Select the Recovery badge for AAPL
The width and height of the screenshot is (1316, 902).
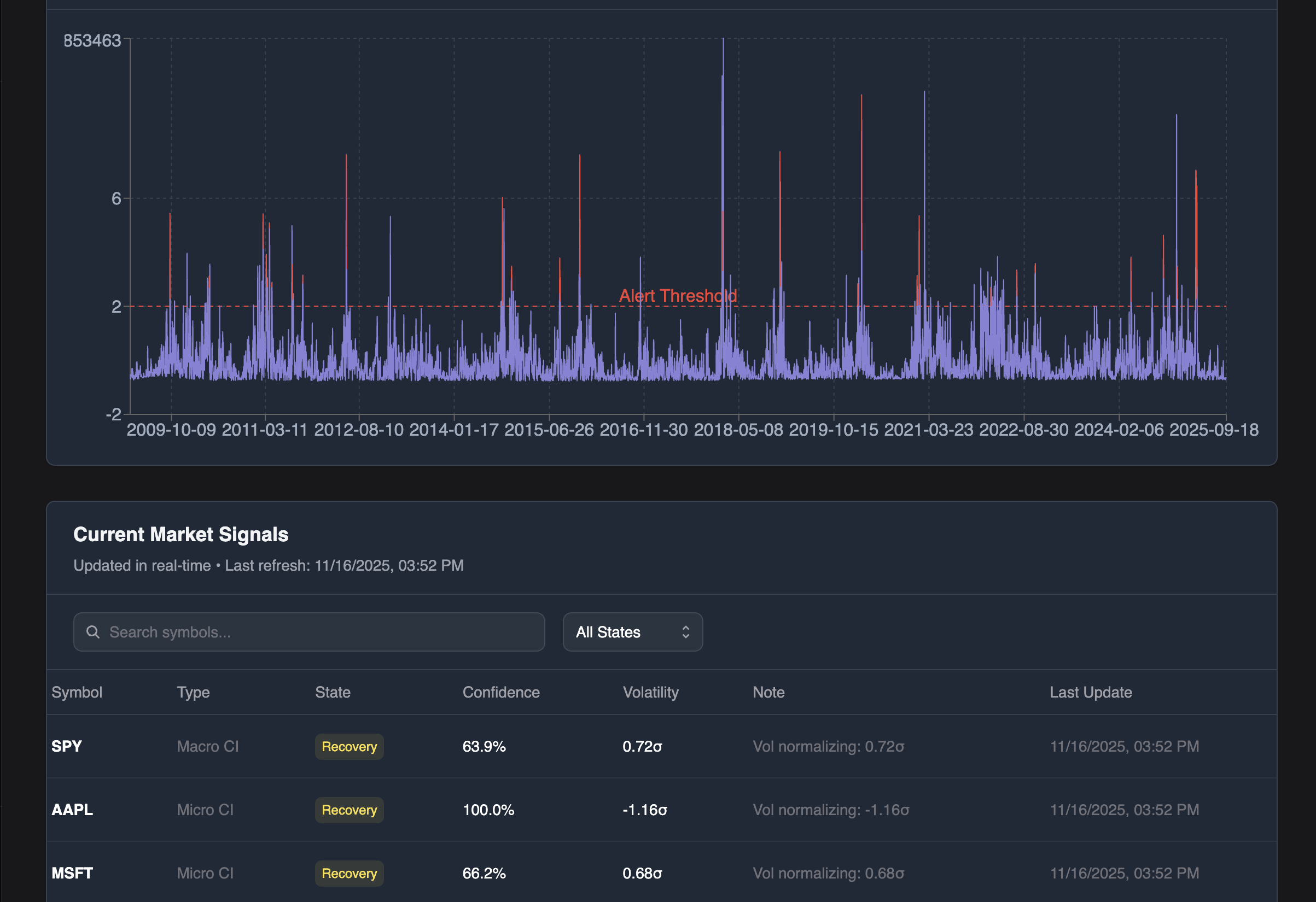click(349, 810)
